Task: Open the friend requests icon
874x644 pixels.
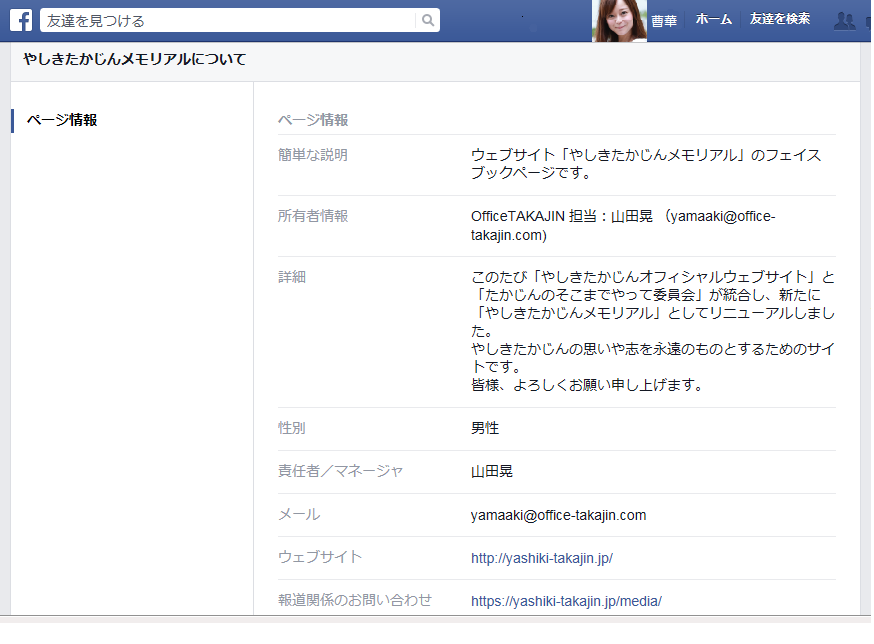Action: click(844, 21)
